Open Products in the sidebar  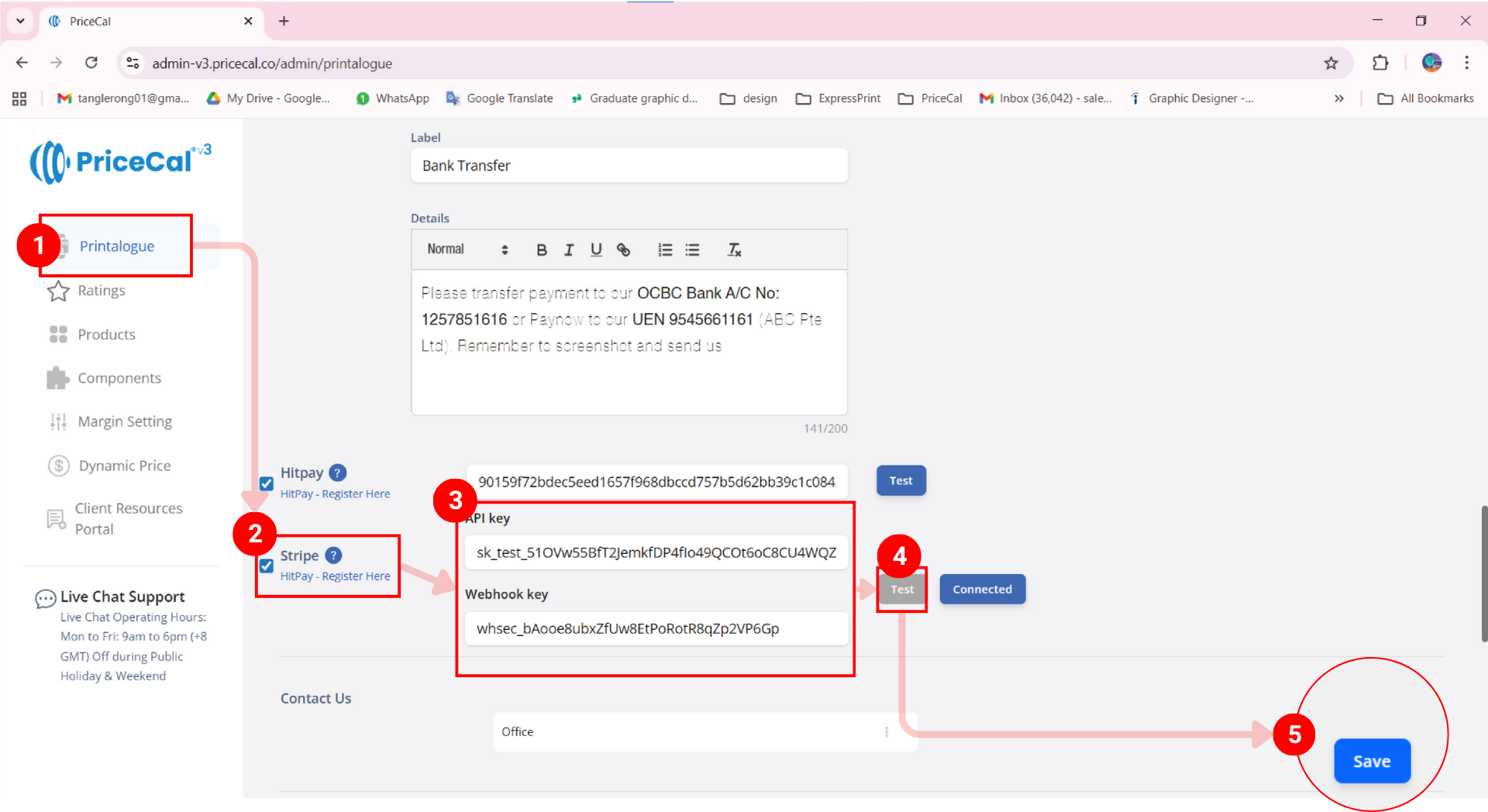coord(106,335)
